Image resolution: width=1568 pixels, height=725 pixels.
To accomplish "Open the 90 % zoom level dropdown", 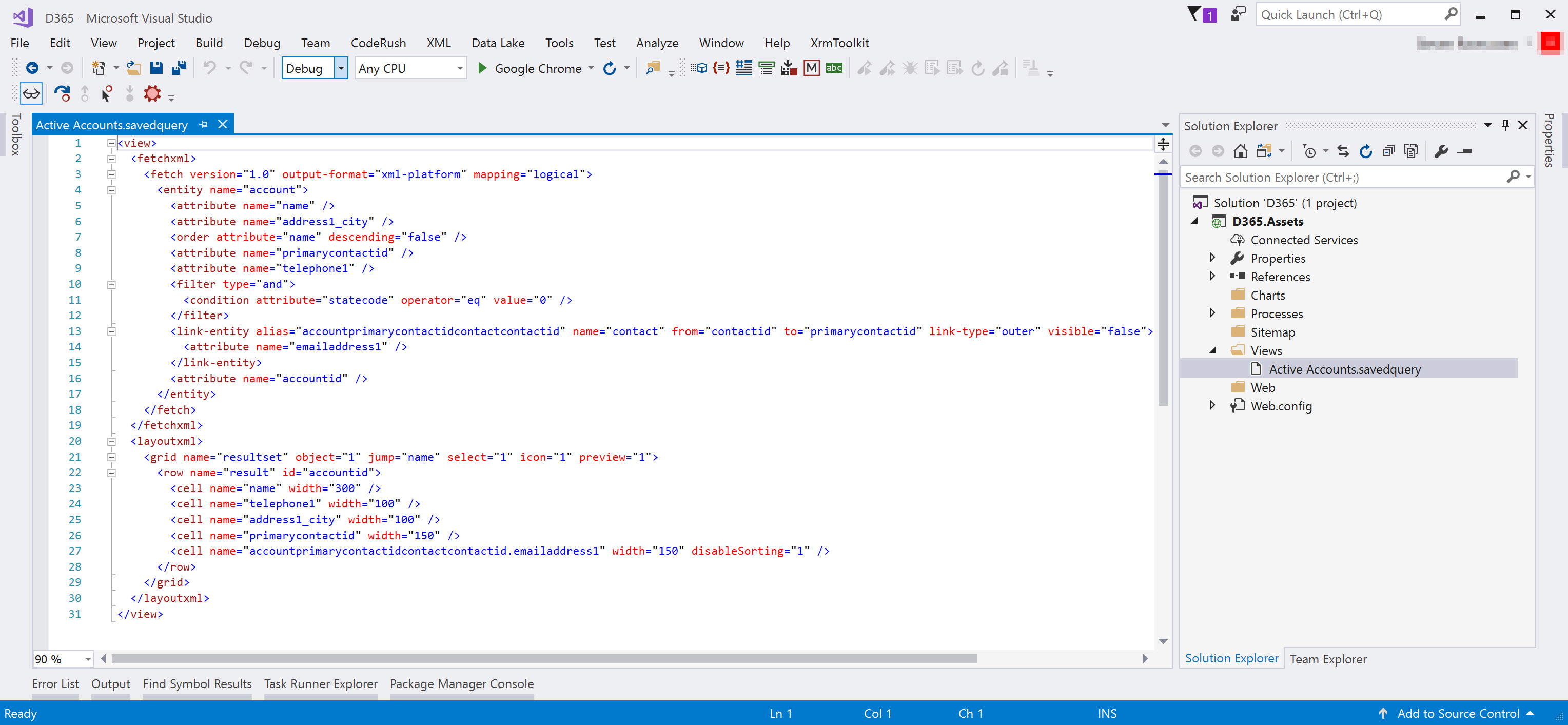I will (88, 659).
